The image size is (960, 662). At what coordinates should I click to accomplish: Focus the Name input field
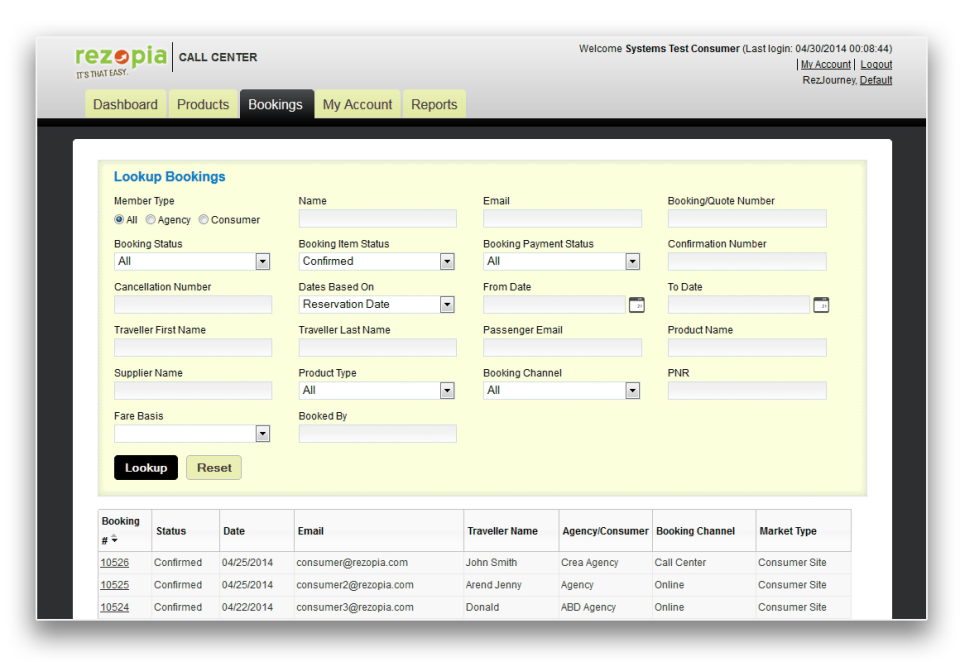click(378, 219)
